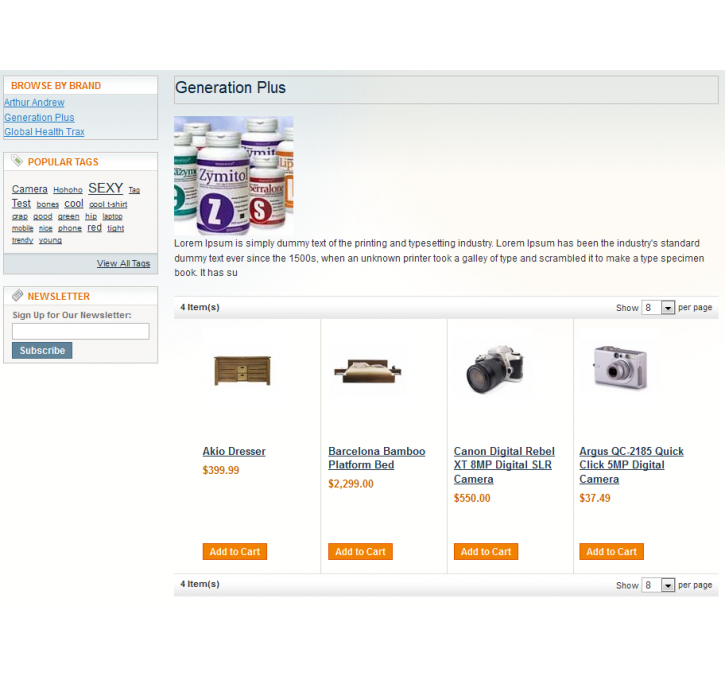Select Generation Plus in brand list
The height and width of the screenshot is (680, 725).
tap(39, 117)
